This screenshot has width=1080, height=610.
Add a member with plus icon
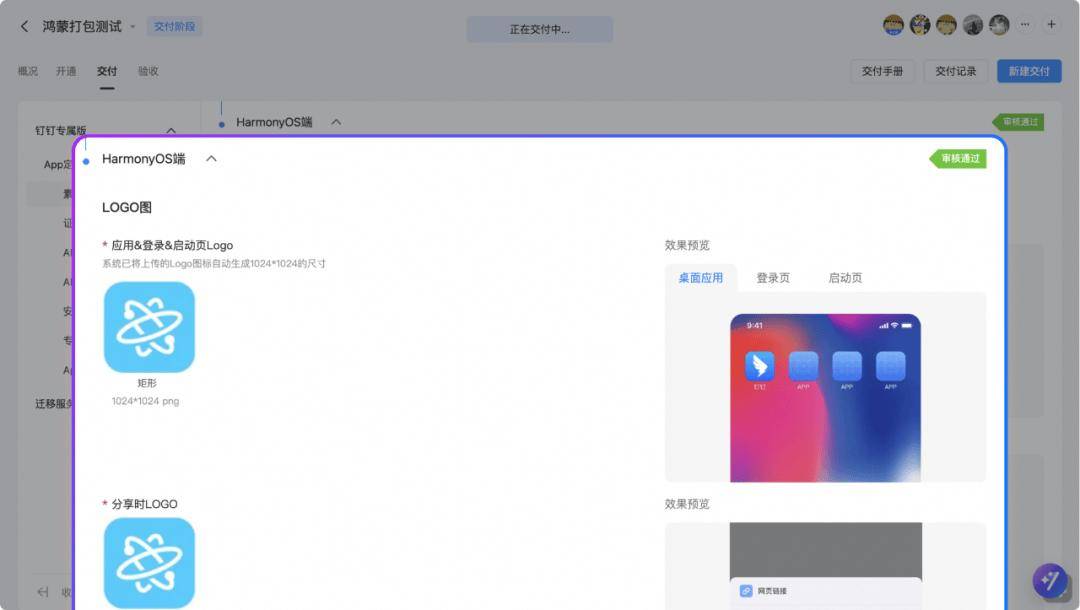coord(1051,25)
